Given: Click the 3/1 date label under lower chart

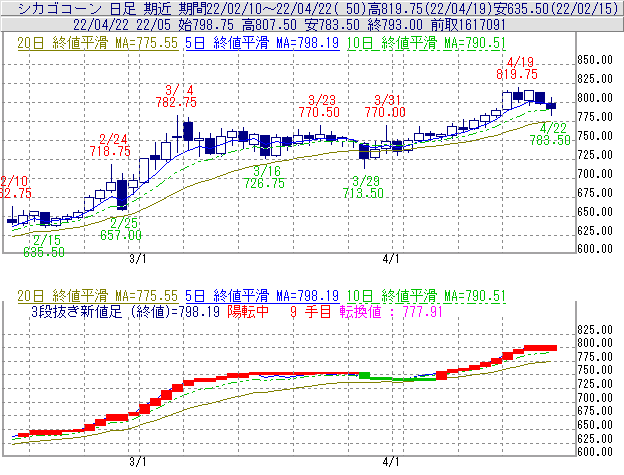Looking at the screenshot, I should [138, 462].
